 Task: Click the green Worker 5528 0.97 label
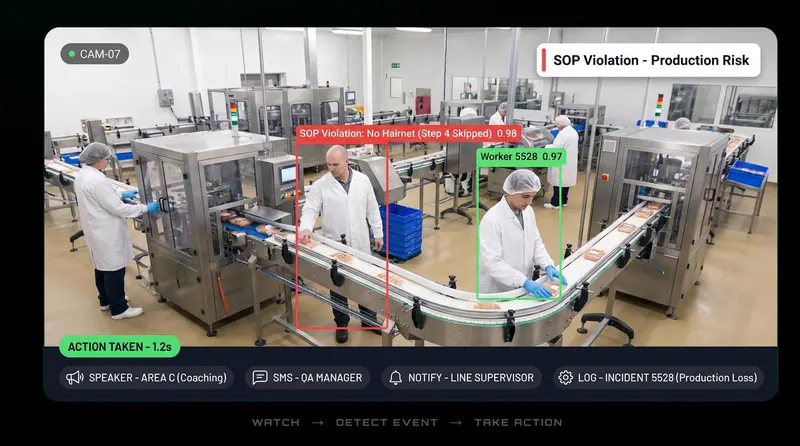(x=521, y=157)
